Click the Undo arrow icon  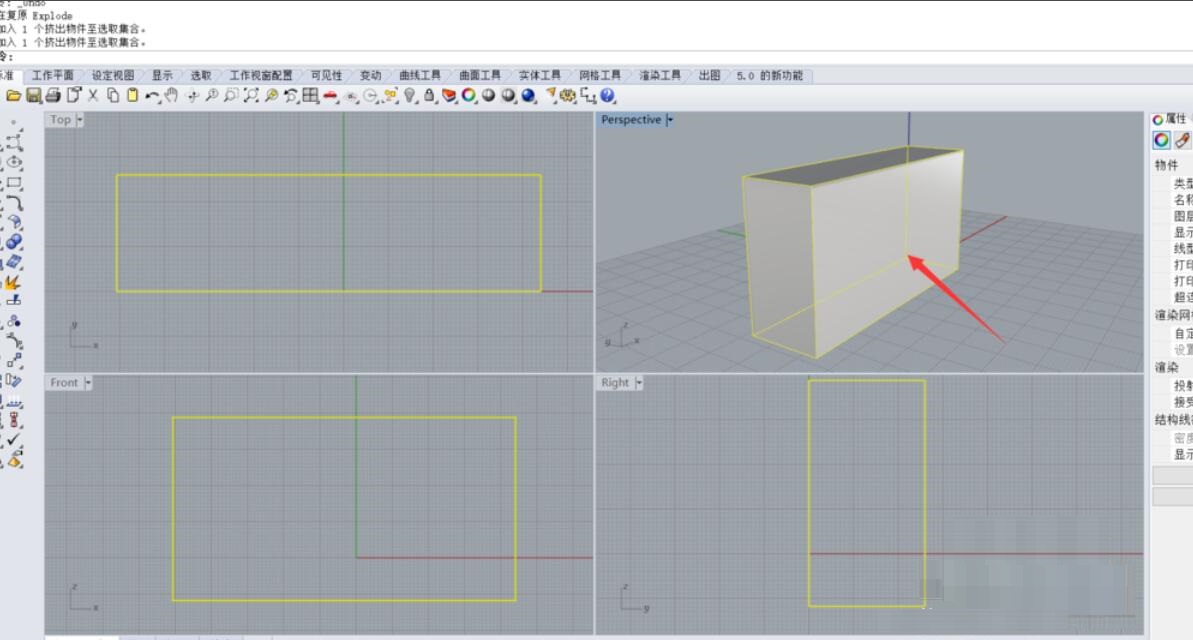coord(152,96)
